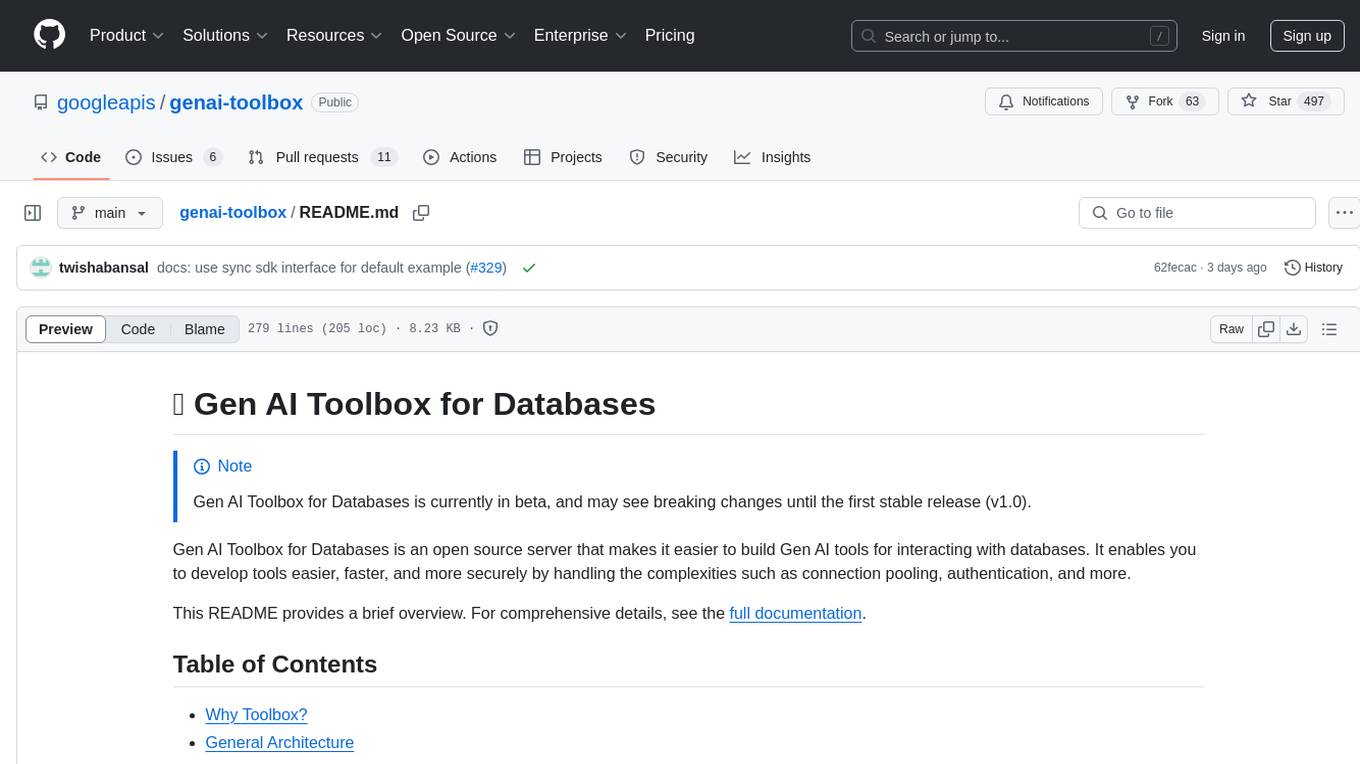This screenshot has width=1360, height=764.
Task: Switch to the Projects tab
Action: pyautogui.click(x=563, y=157)
